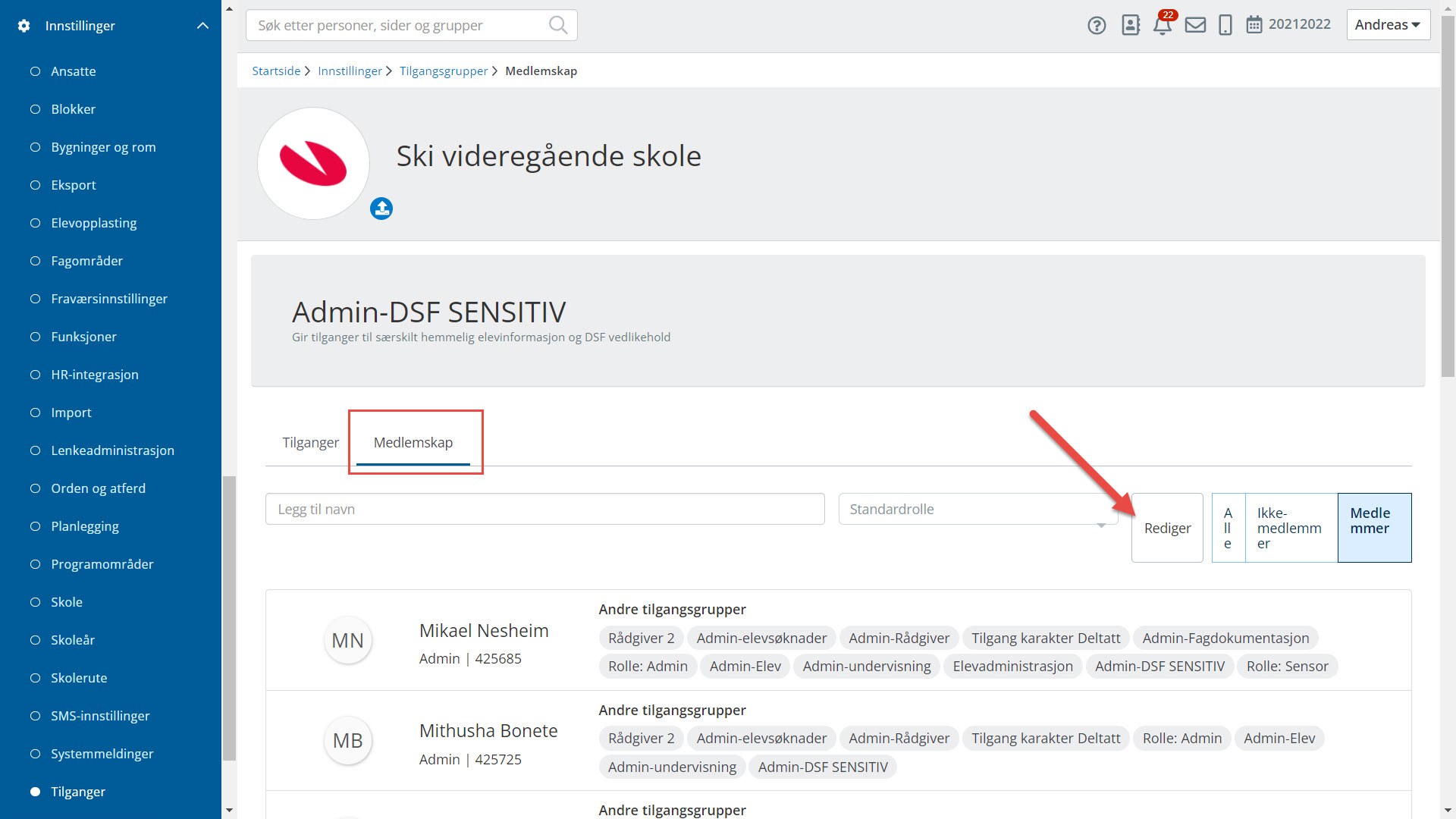
Task: Click Mikael's Rolle: Sensor tag
Action: pyautogui.click(x=1287, y=666)
